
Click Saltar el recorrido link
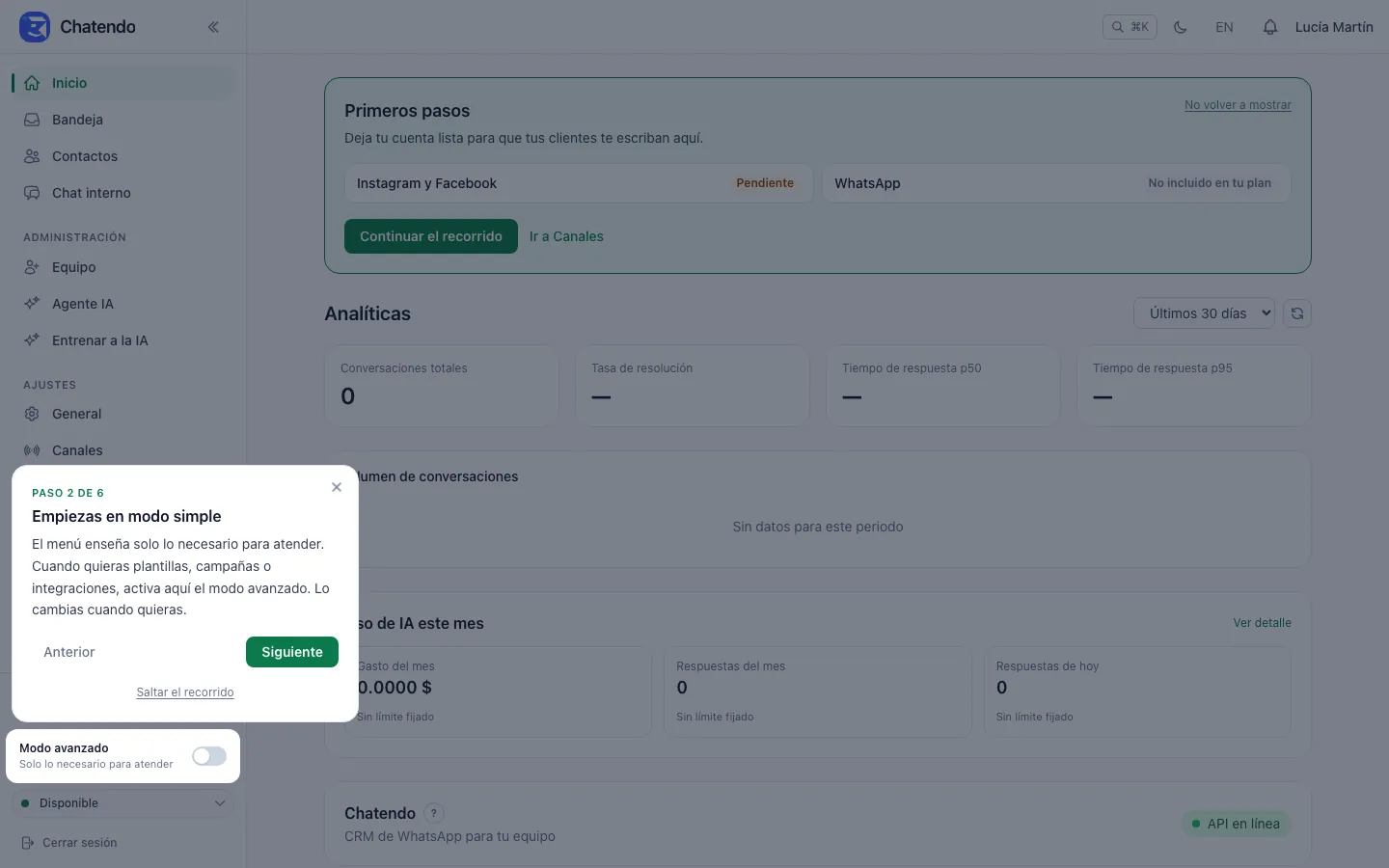click(185, 692)
